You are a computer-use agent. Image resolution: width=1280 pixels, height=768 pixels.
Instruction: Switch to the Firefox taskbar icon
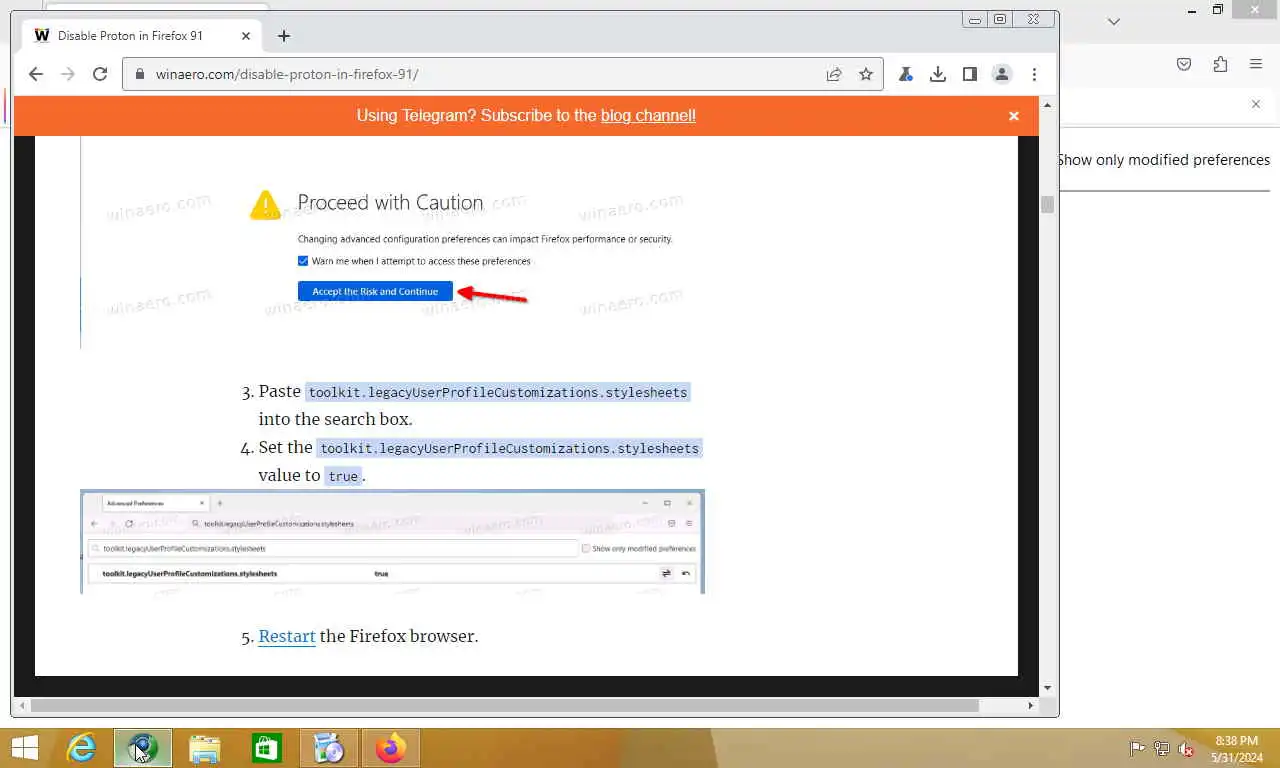391,748
